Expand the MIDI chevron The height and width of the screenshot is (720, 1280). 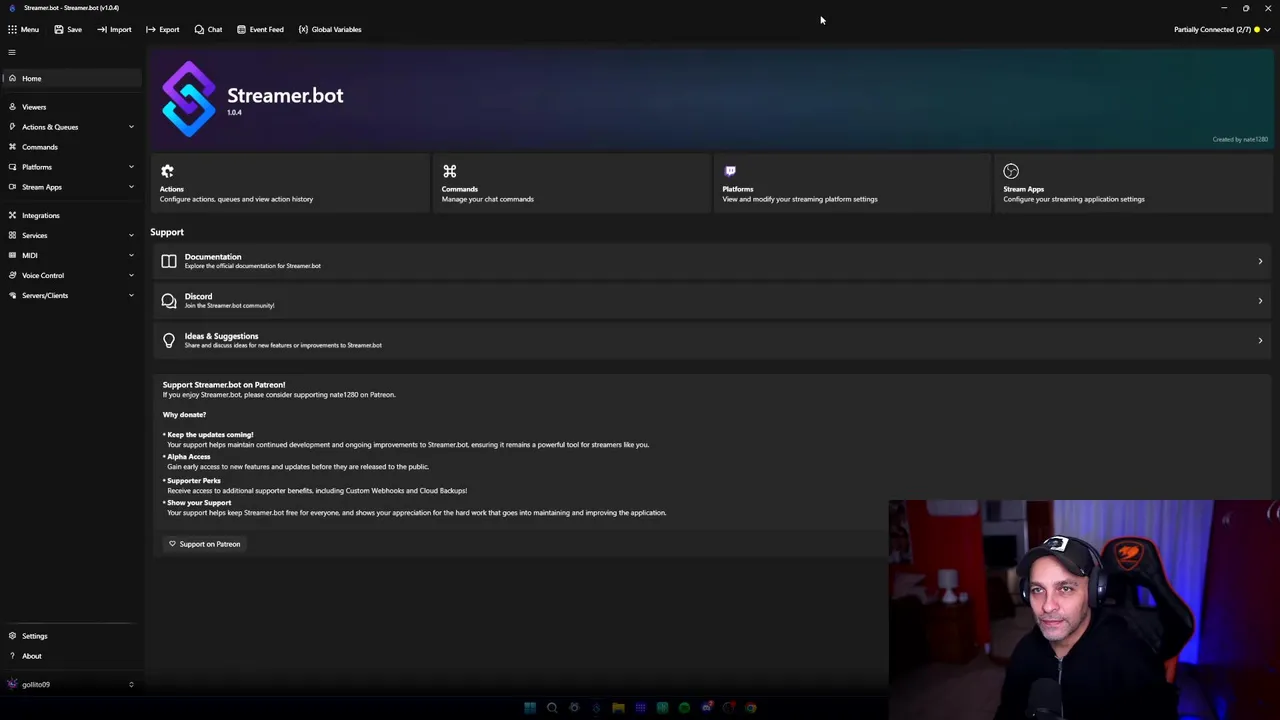click(x=131, y=255)
